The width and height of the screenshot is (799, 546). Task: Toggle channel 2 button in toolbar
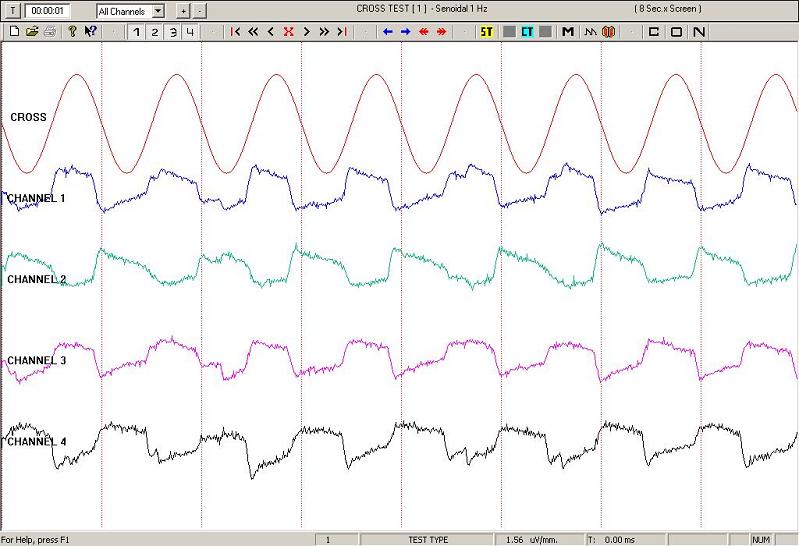point(154,32)
